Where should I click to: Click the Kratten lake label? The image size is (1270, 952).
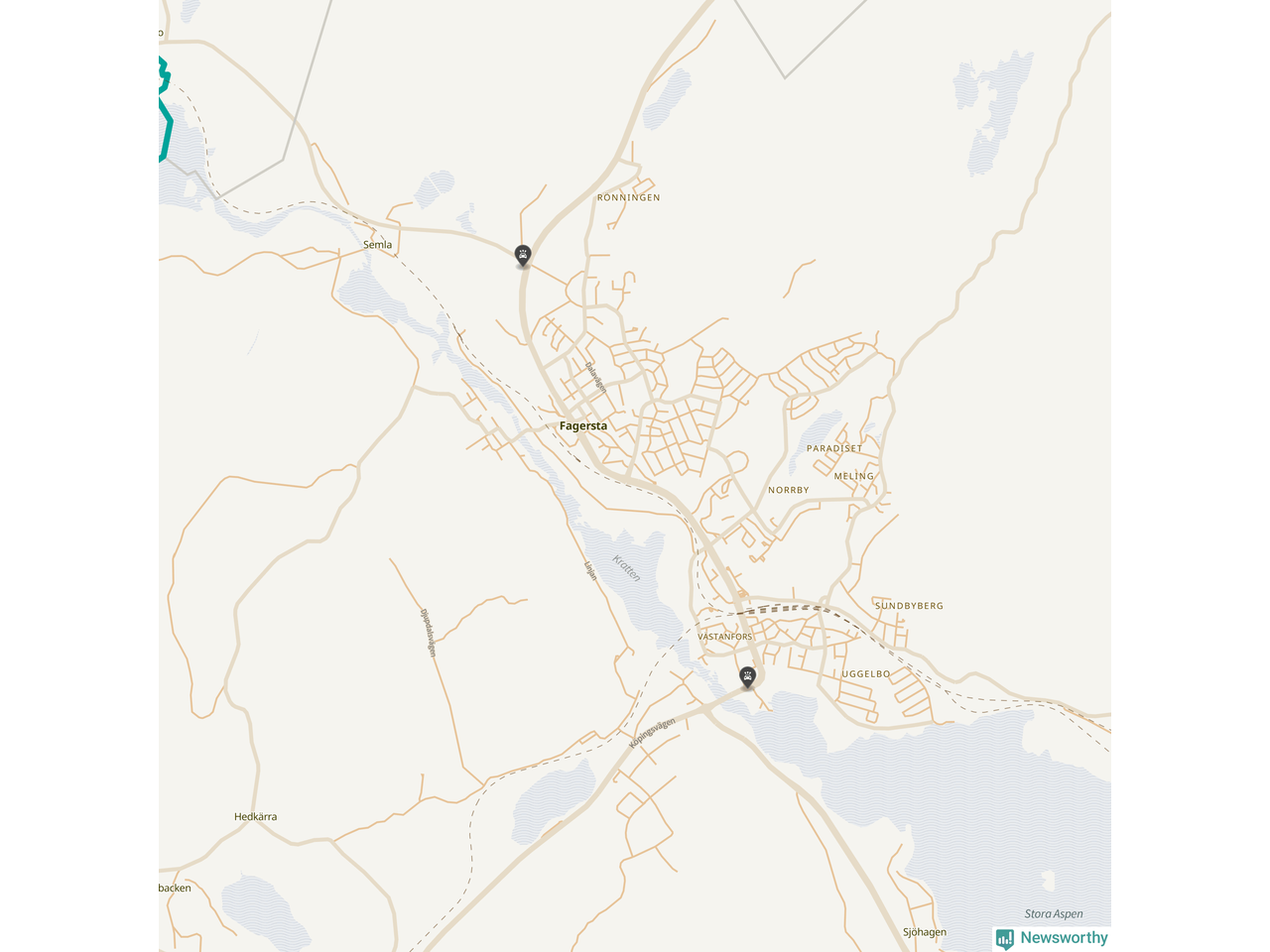627,568
